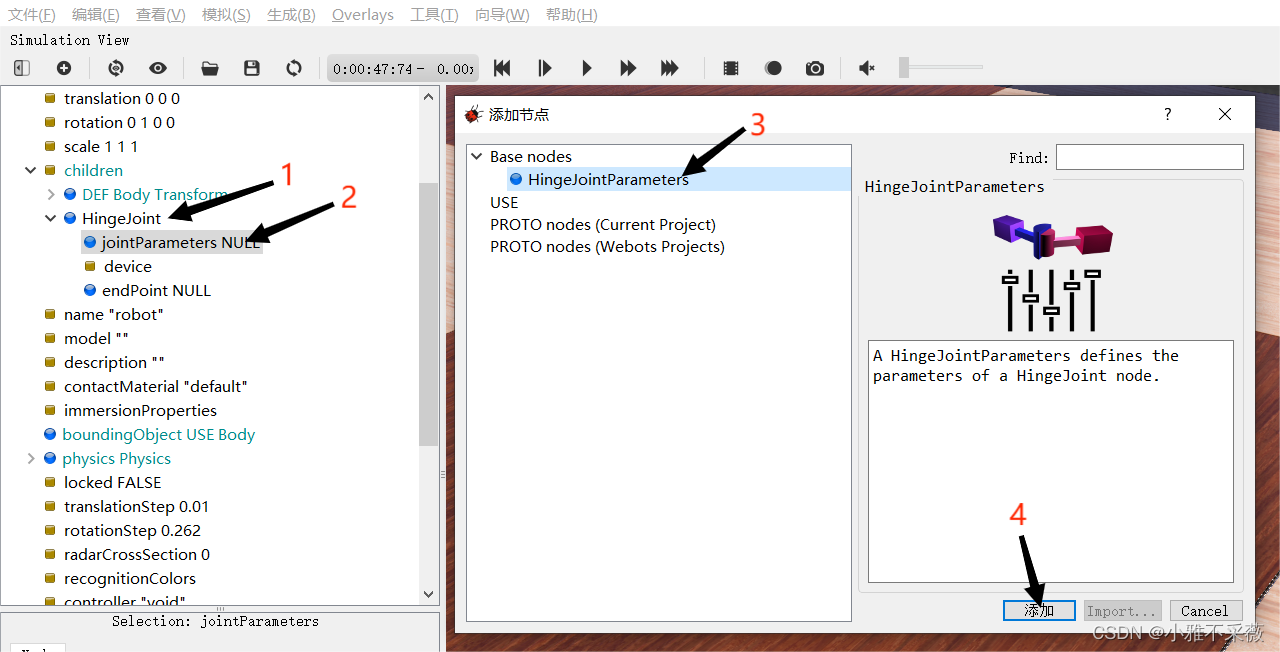
Task: Toggle scene tree side panel visibility
Action: [22, 68]
